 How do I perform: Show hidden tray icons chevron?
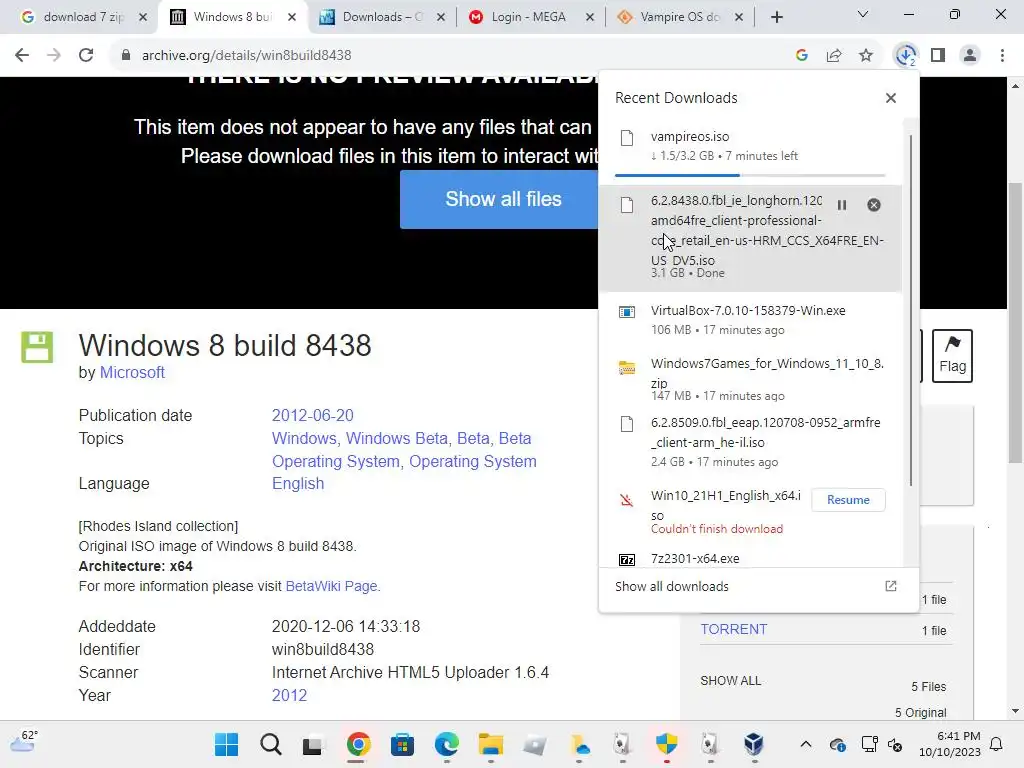tap(806, 744)
